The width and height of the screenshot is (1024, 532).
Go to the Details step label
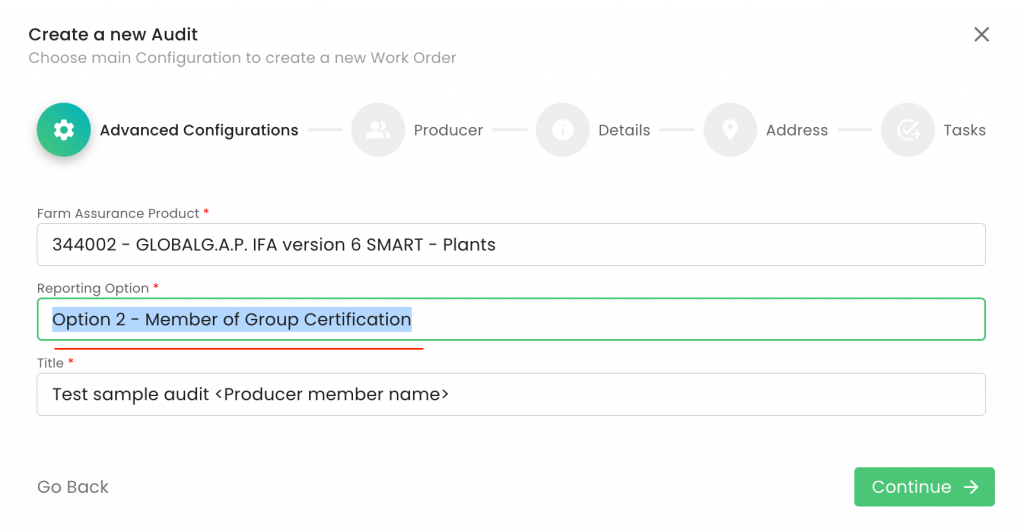pos(624,130)
